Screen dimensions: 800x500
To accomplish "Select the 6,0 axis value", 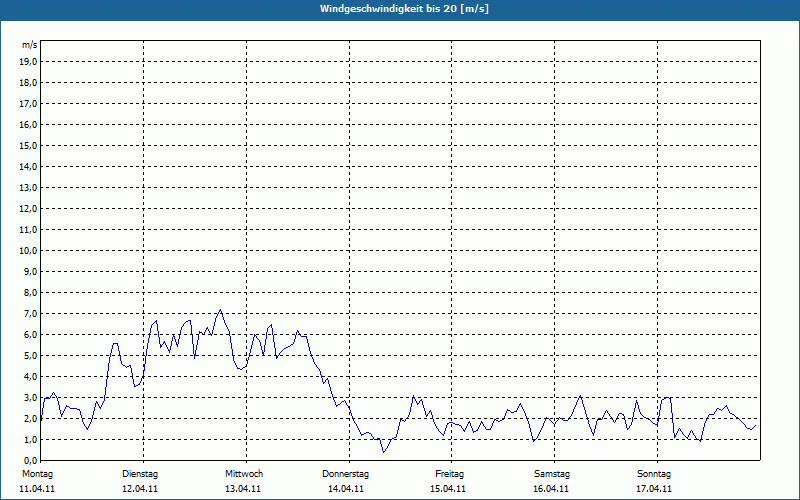I will pos(30,334).
